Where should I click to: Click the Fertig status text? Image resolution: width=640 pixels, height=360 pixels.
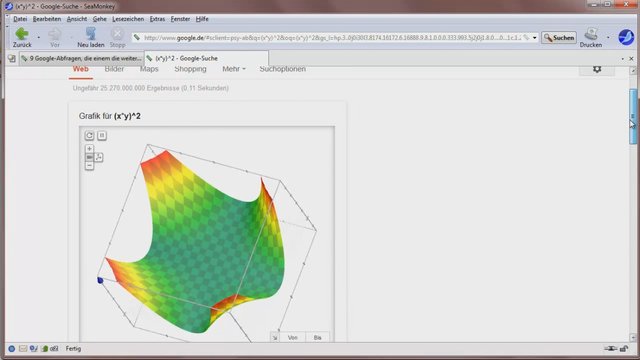73,349
